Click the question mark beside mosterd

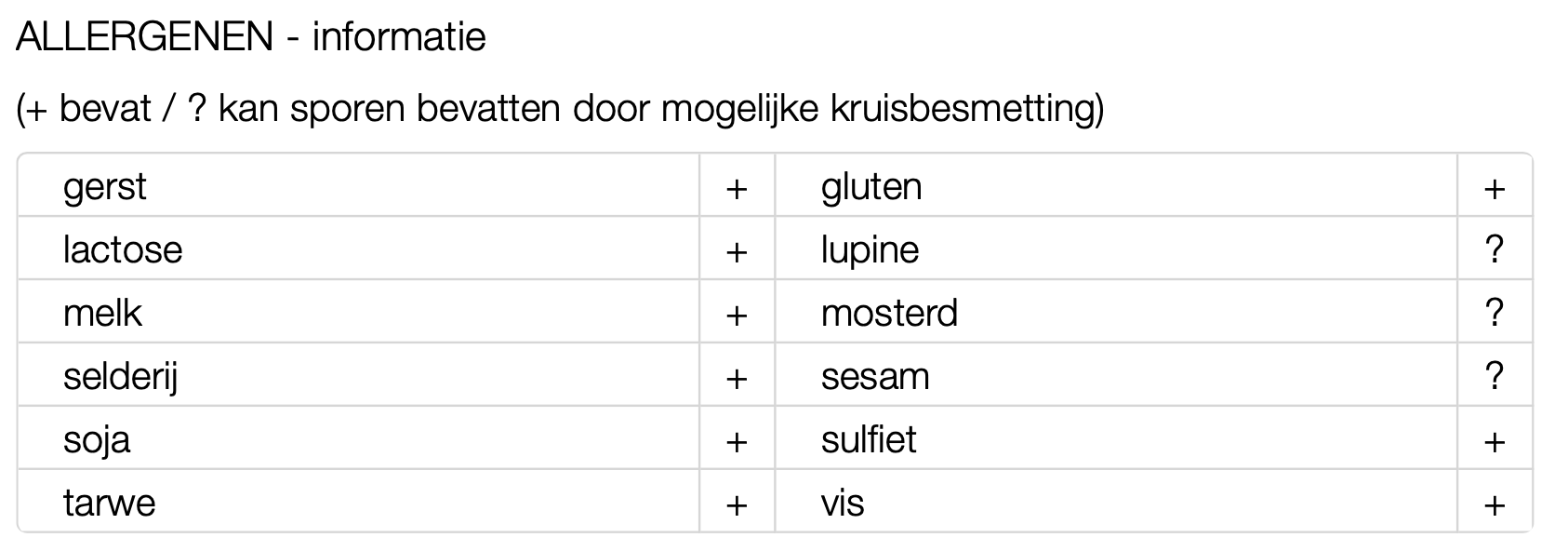tap(1495, 313)
